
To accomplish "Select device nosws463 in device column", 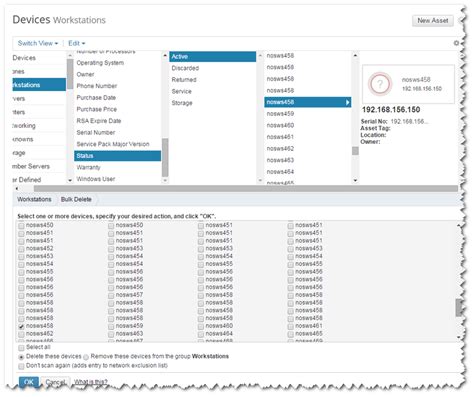I will [280, 160].
